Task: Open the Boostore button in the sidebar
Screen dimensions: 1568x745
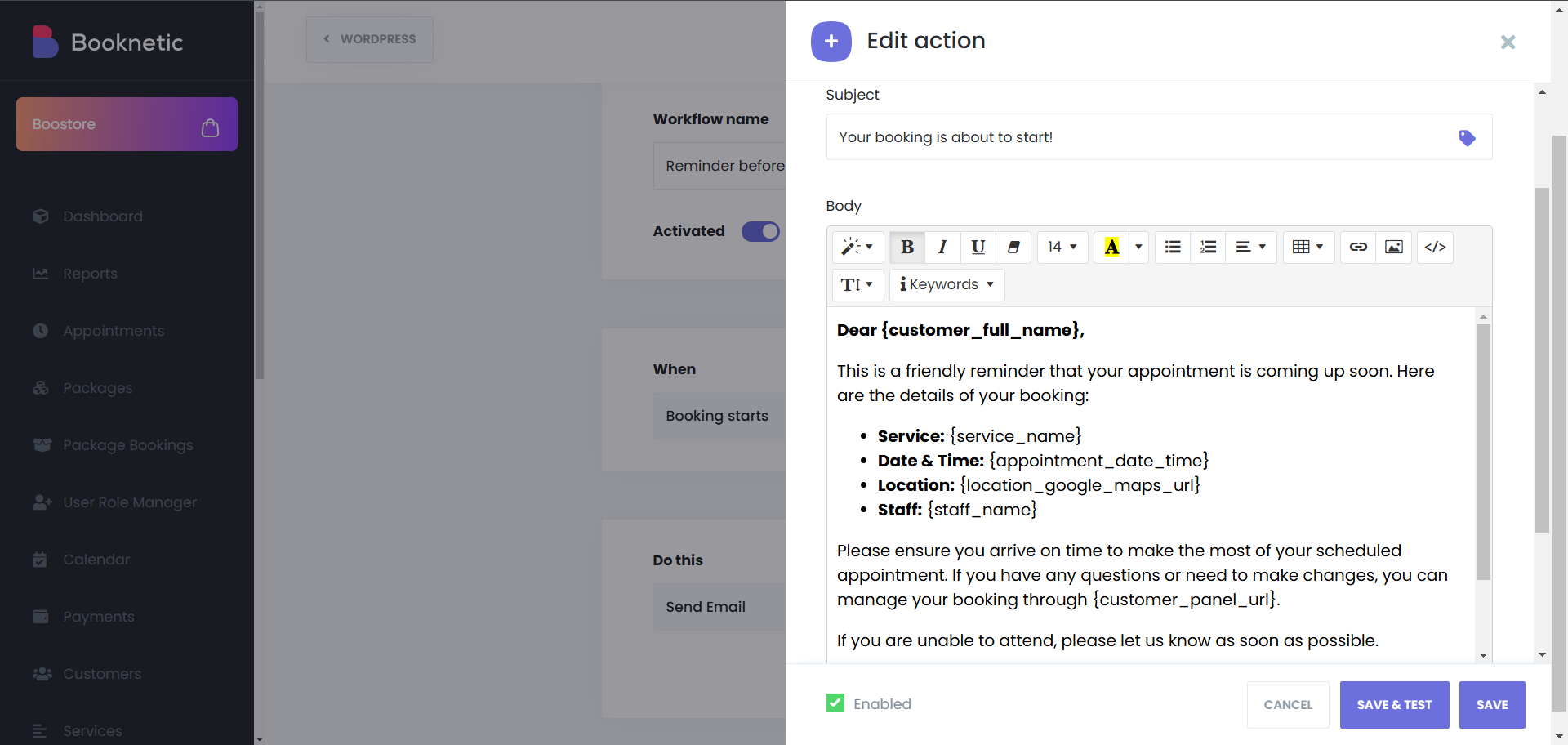Action: (127, 124)
